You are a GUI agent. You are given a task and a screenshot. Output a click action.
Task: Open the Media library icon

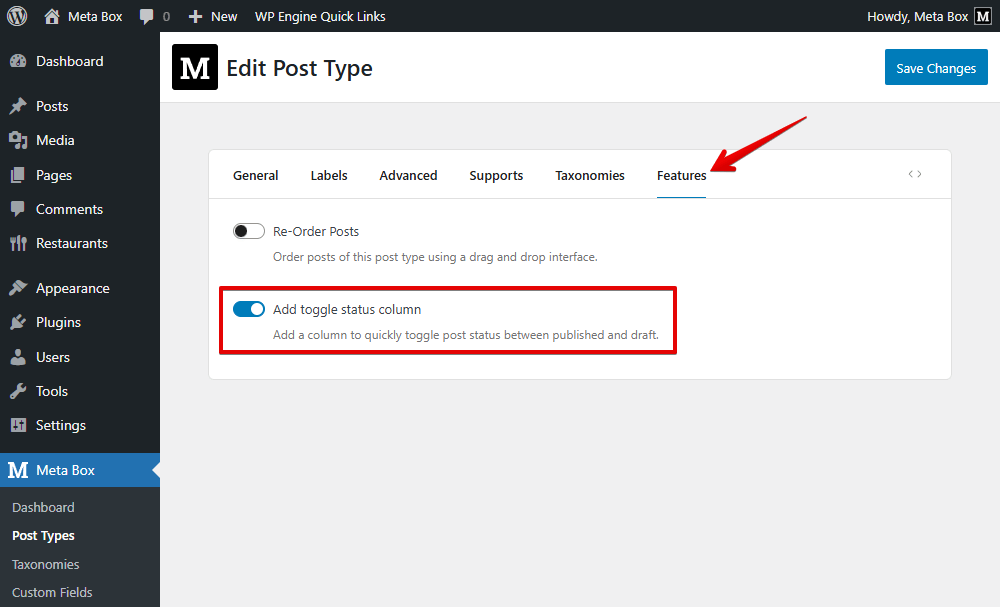(20, 140)
